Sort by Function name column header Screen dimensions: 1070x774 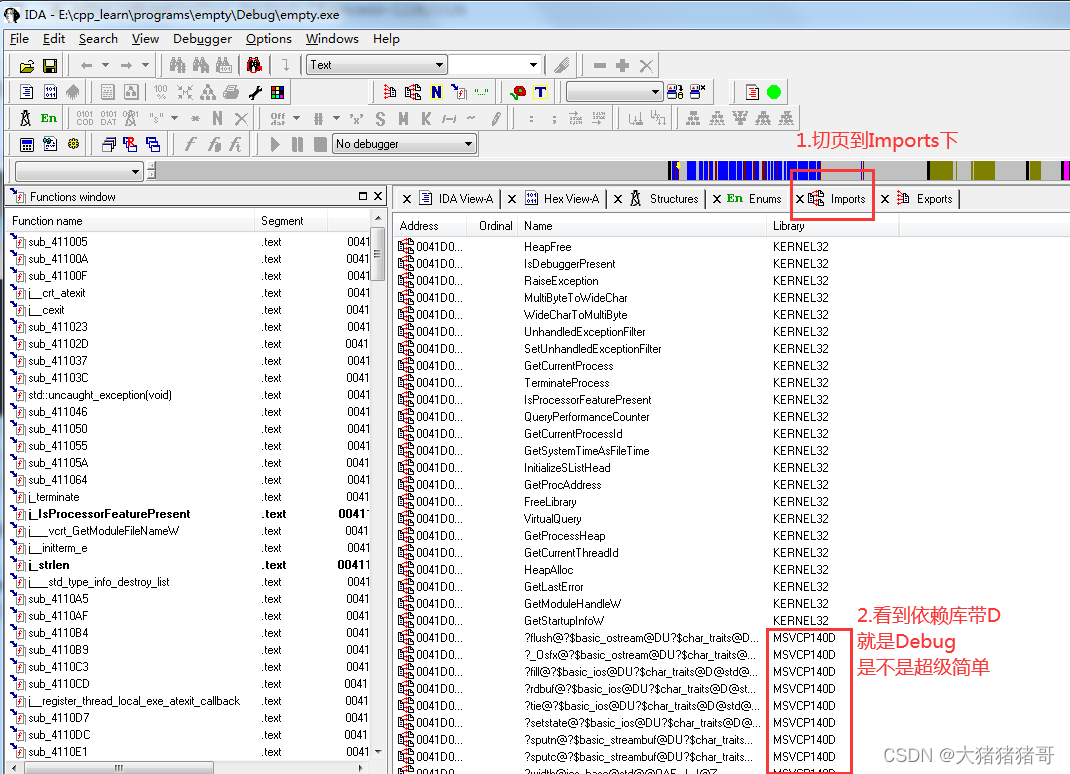(x=130, y=221)
